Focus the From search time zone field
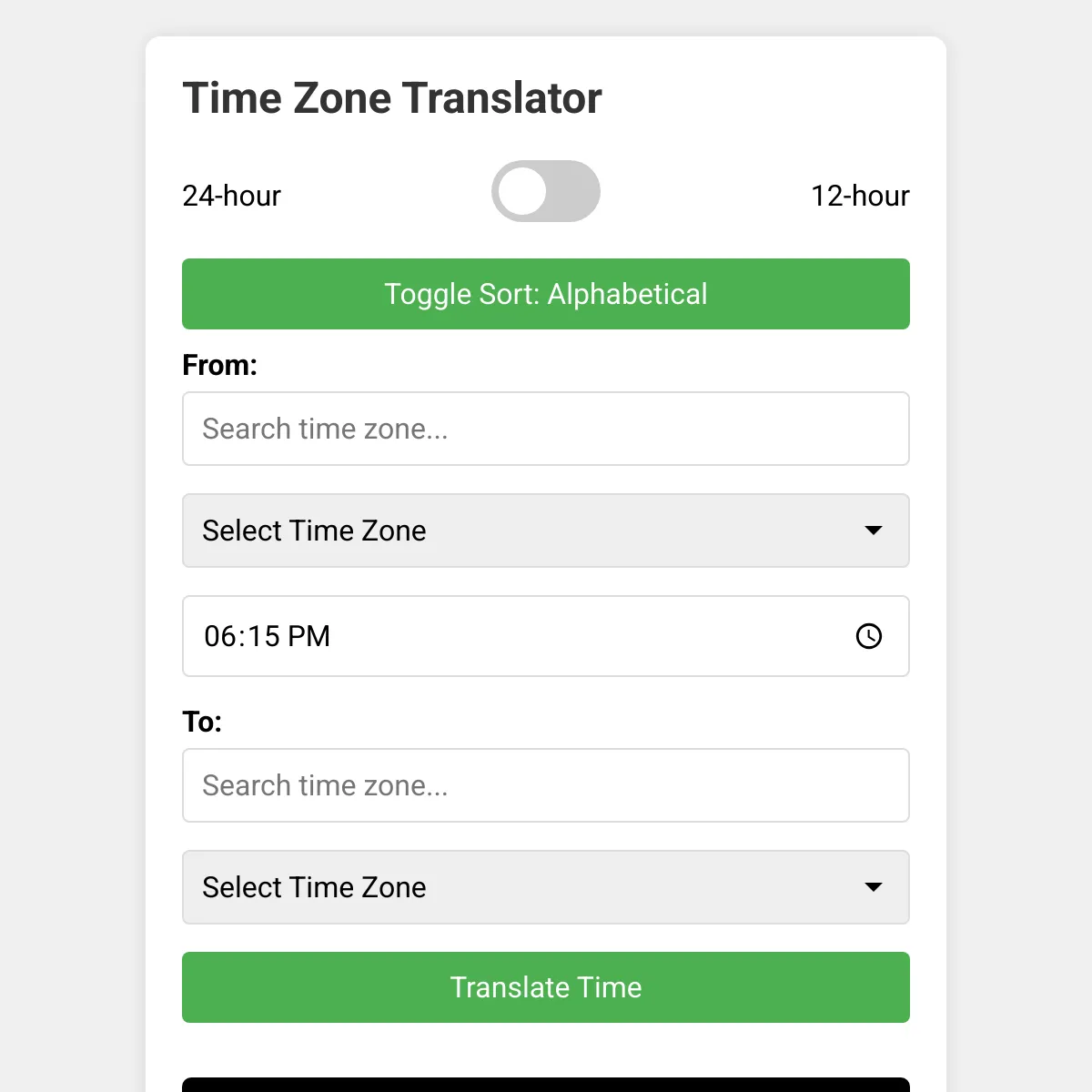The height and width of the screenshot is (1092, 1092). point(546,429)
